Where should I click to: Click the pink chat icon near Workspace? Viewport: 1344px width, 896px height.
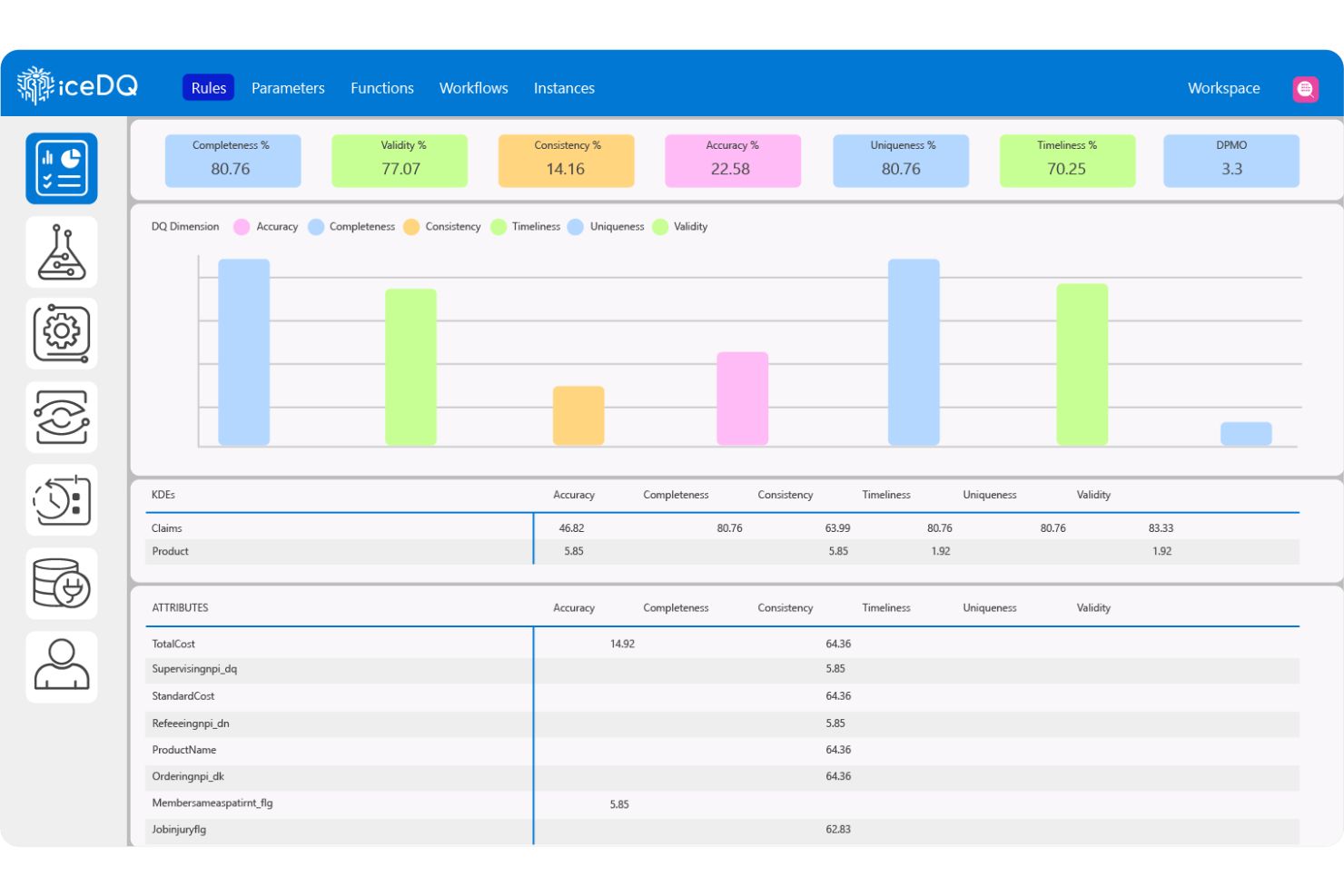[x=1305, y=89]
